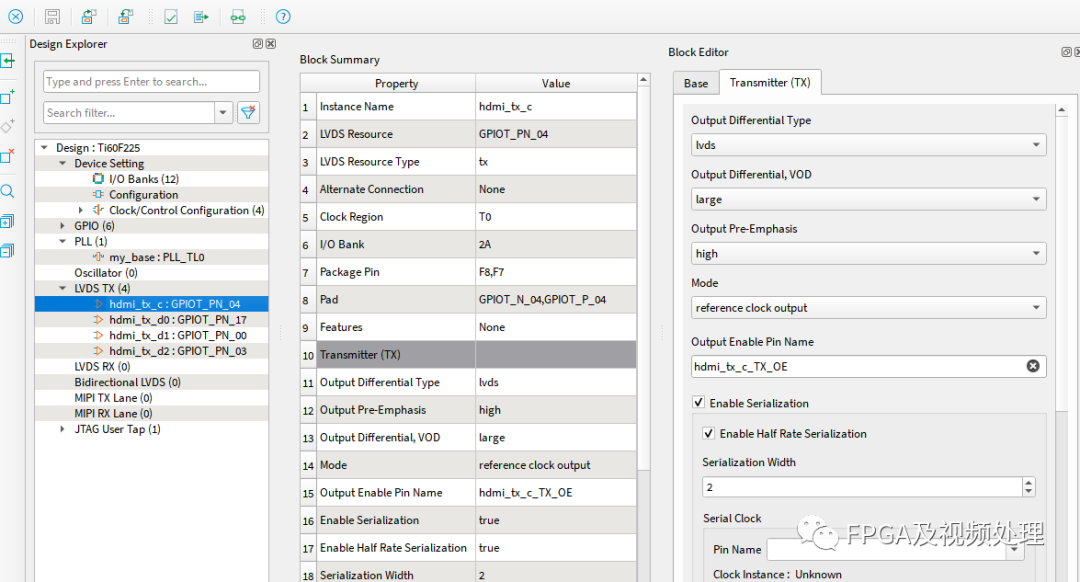Click the Collapse All sidebar icon
Viewport: 1080px width, 582px height.
pos(8,251)
